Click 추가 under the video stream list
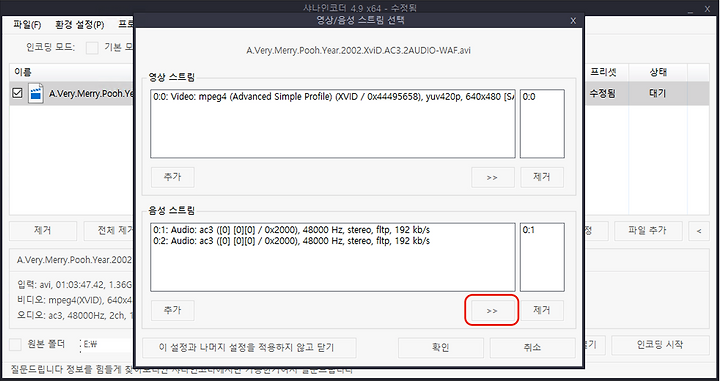Viewport: 720px width, 381px height. pos(173,177)
